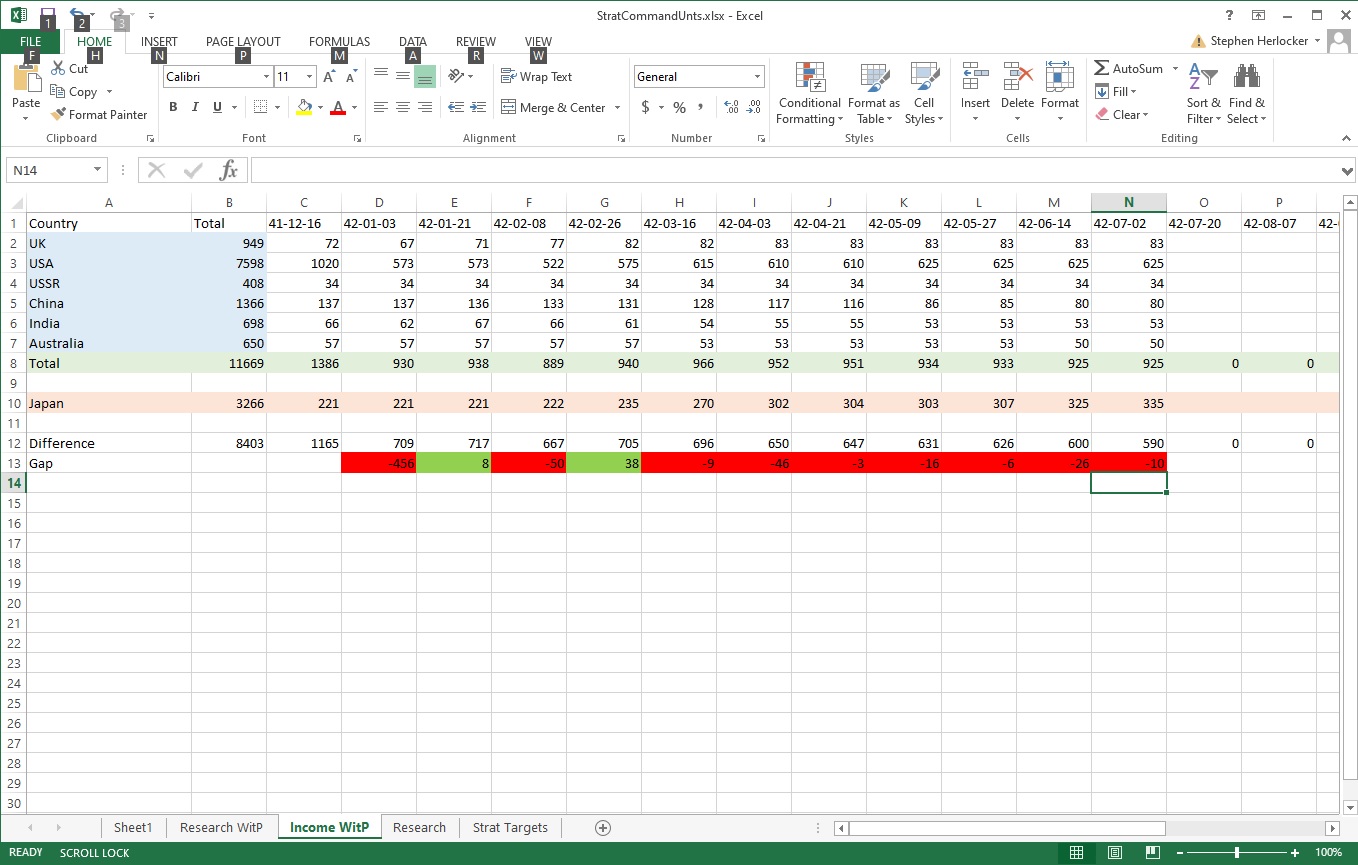Open Conditional Formatting menu
Screen dimensions: 1358x865
pos(810,93)
